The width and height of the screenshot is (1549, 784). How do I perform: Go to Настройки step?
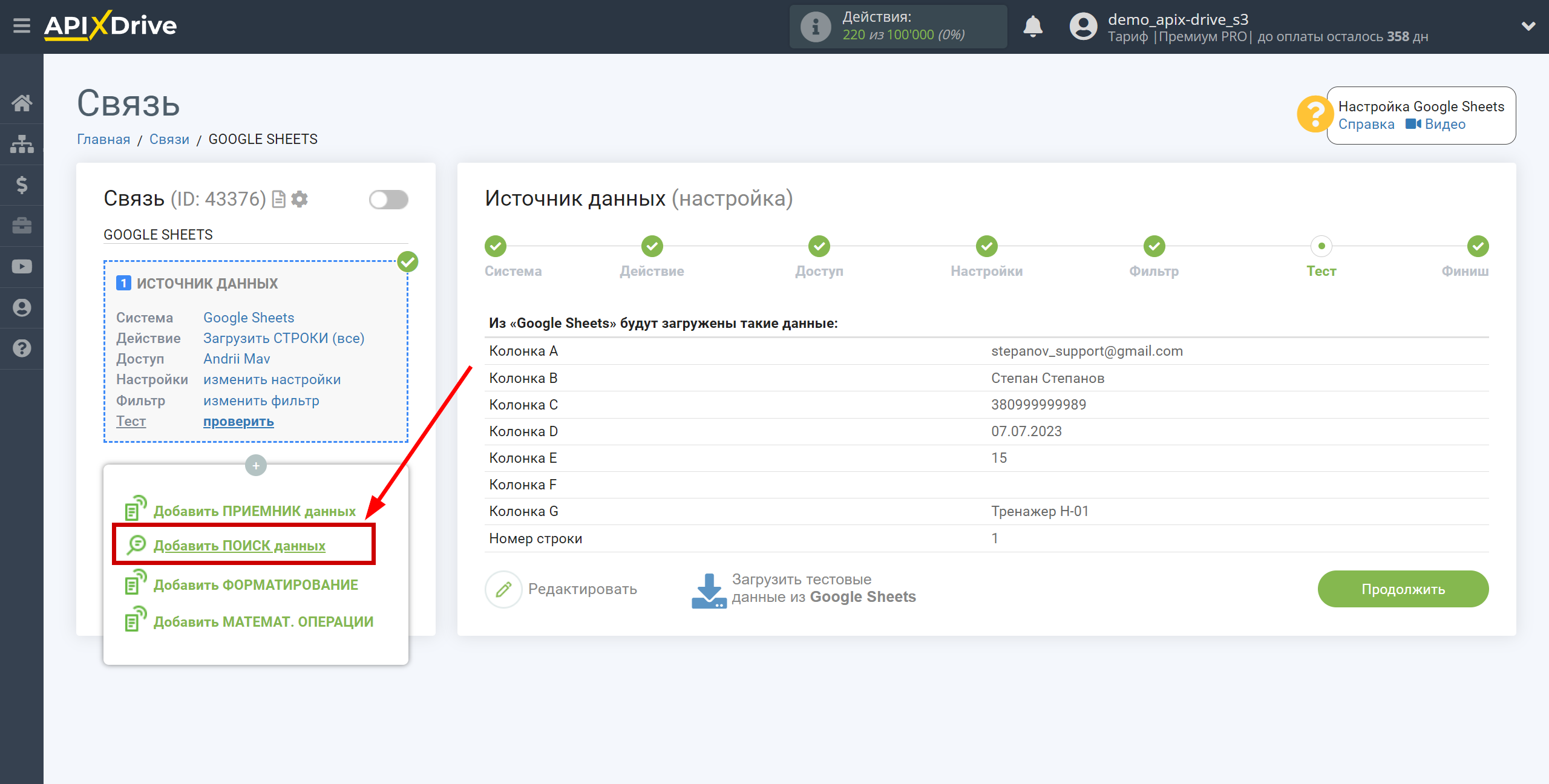986,246
